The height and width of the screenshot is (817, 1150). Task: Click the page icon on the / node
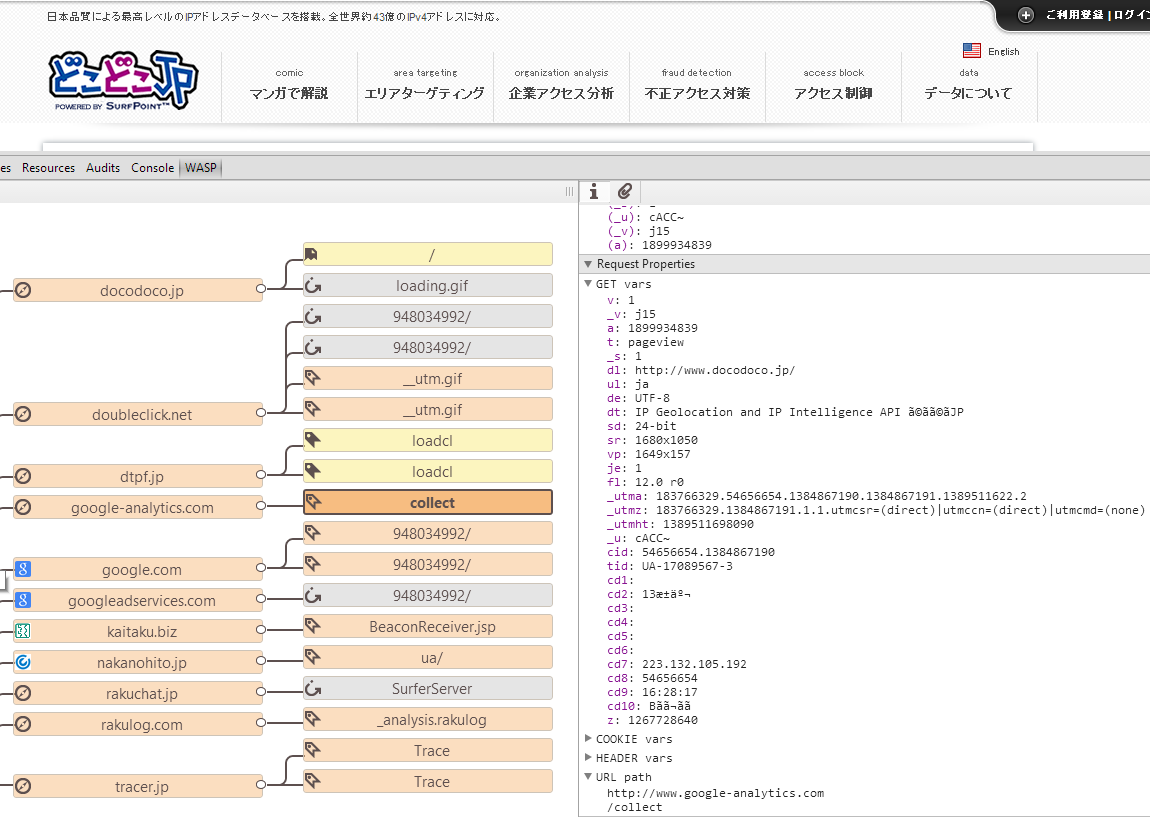tap(312, 254)
